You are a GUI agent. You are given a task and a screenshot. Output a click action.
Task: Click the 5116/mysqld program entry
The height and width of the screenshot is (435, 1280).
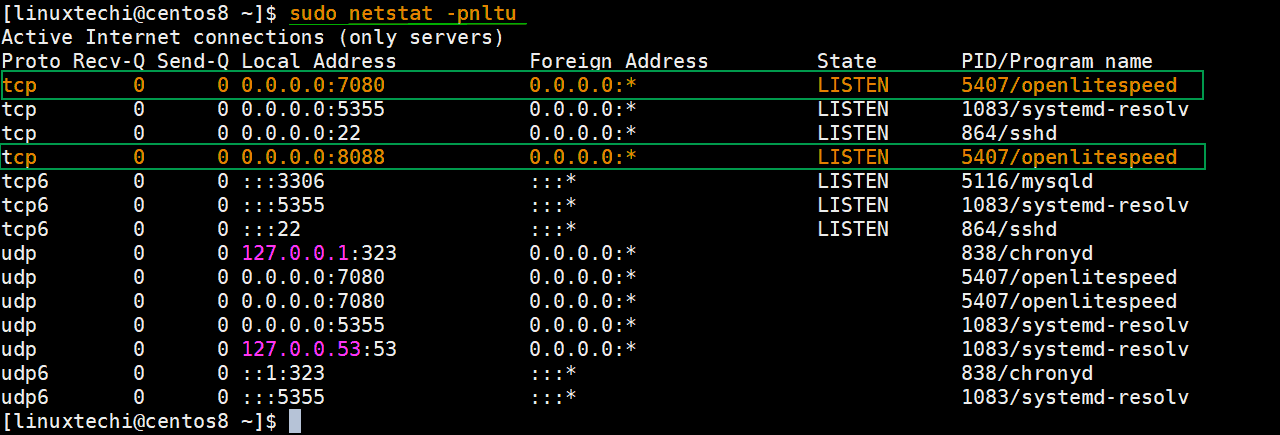[1027, 181]
